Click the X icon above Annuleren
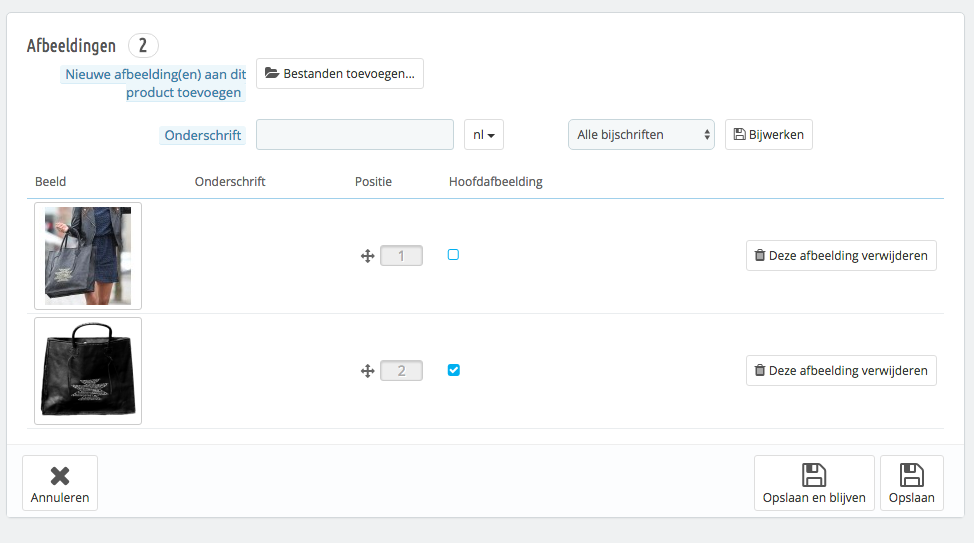 pos(60,476)
